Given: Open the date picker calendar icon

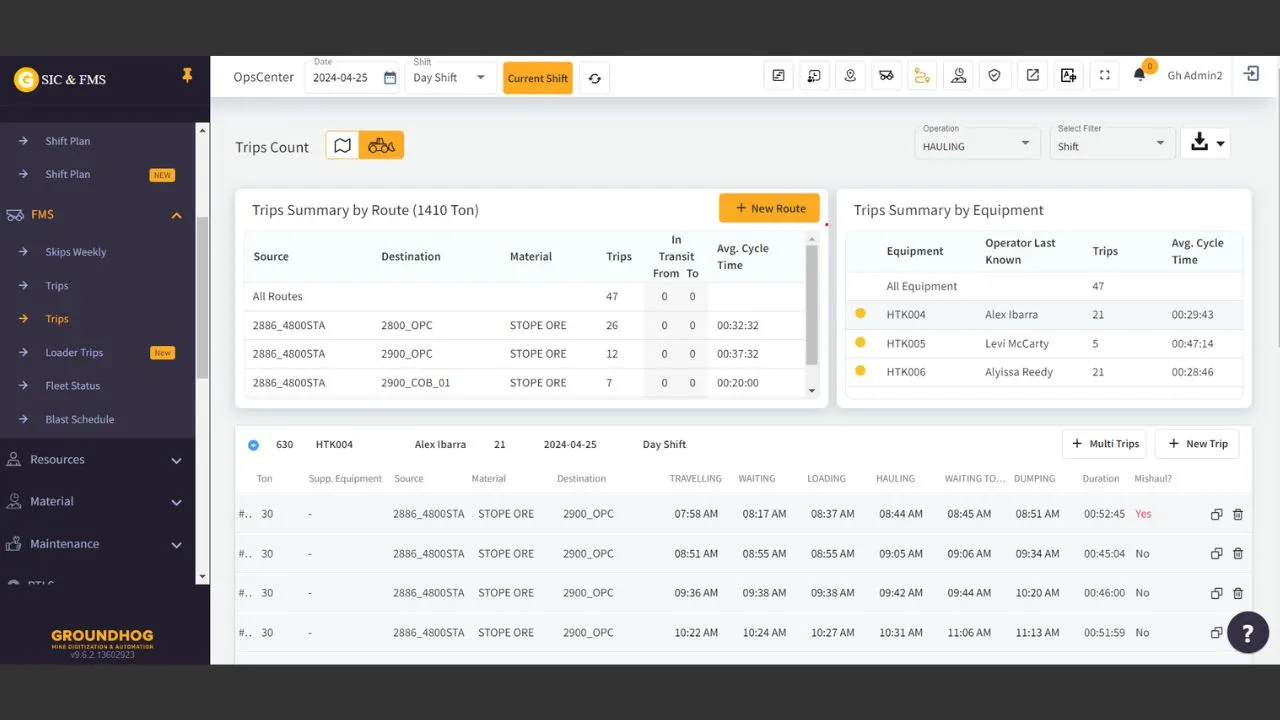Looking at the screenshot, I should coord(390,78).
